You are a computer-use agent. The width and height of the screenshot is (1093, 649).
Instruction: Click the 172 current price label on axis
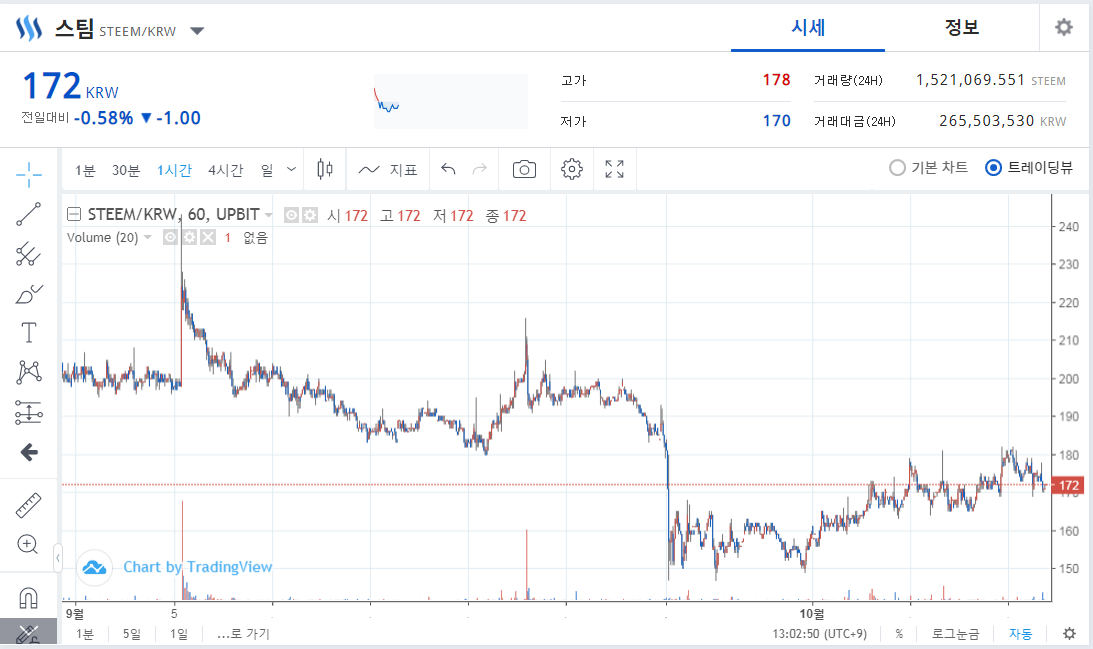tap(1068, 485)
